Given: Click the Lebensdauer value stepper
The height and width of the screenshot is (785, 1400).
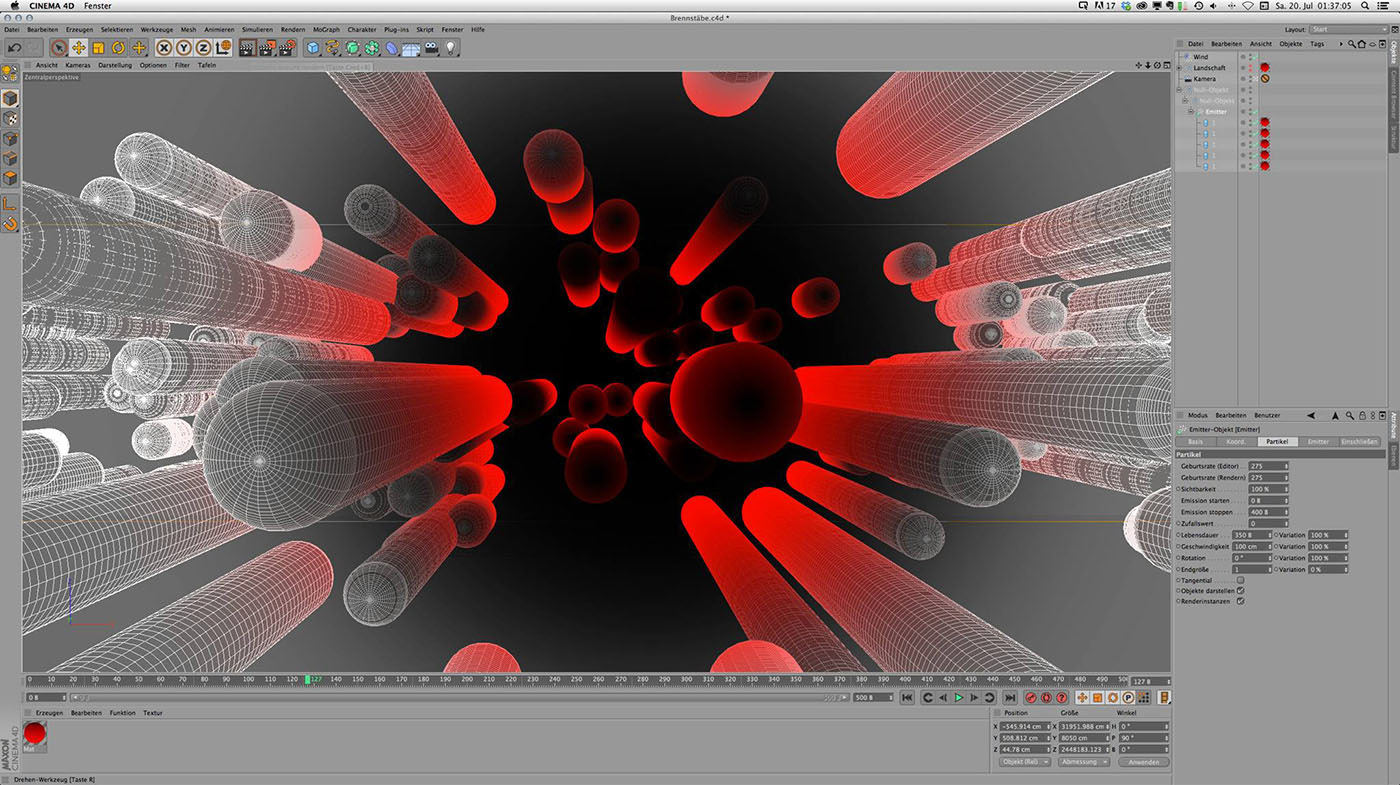Looking at the screenshot, I should coord(1270,535).
